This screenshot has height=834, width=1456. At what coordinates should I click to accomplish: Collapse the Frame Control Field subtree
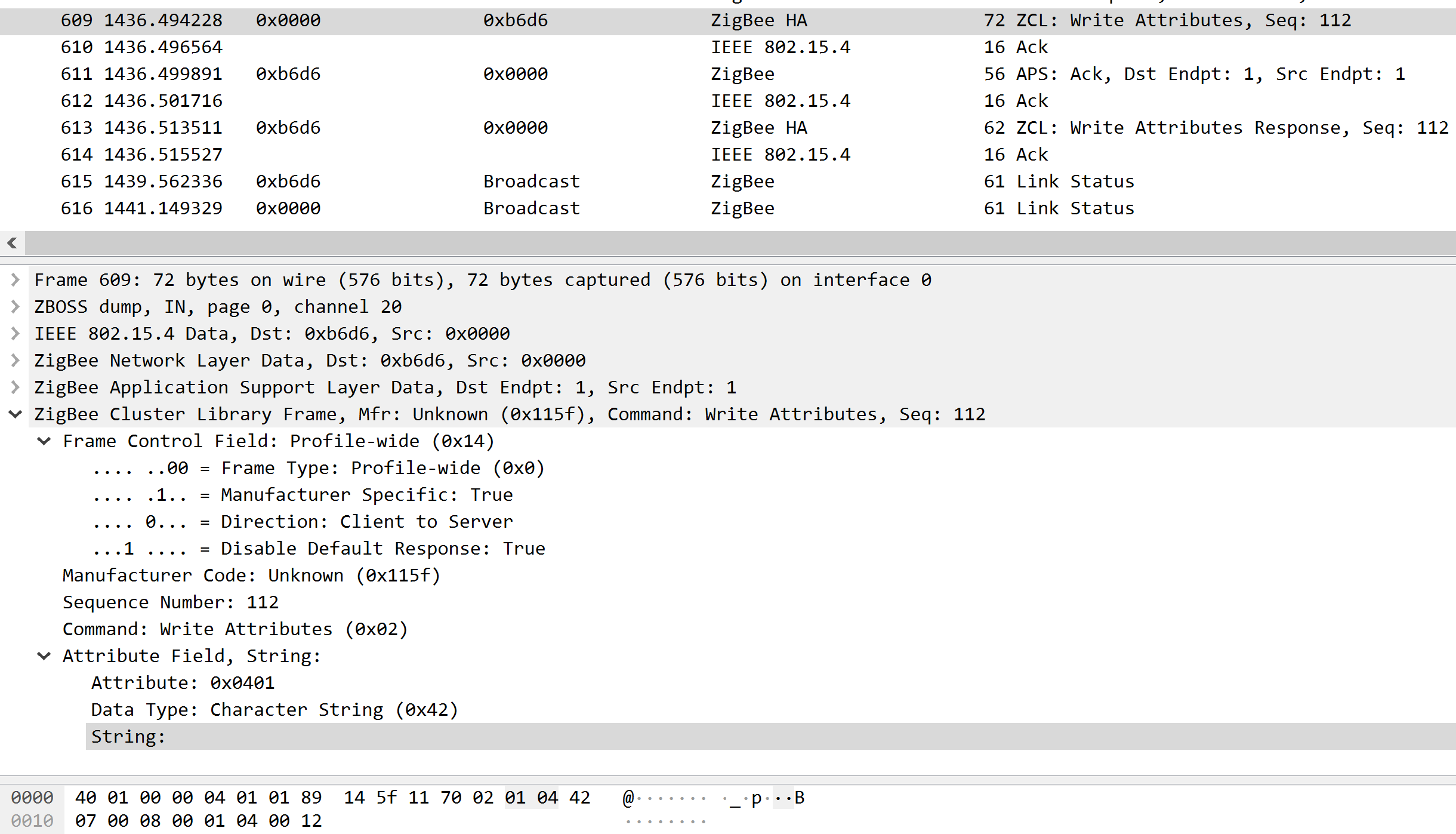(44, 441)
